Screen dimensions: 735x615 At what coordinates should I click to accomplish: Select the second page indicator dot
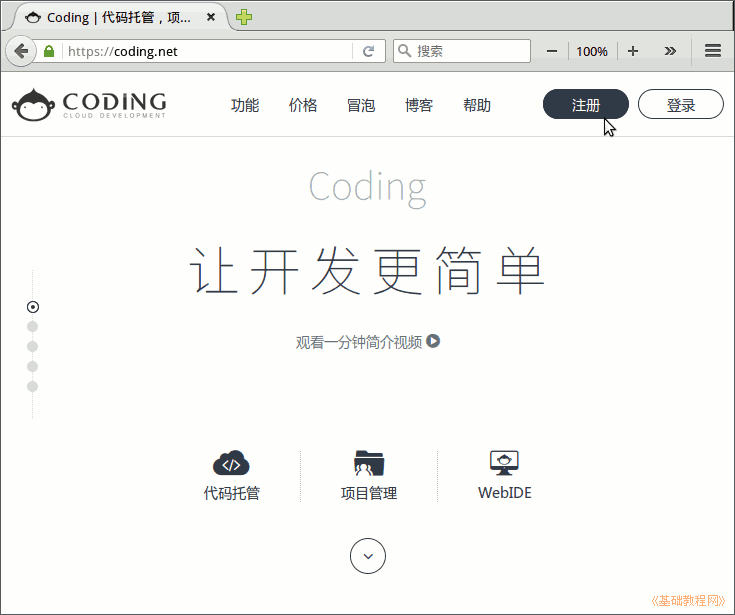coord(32,326)
